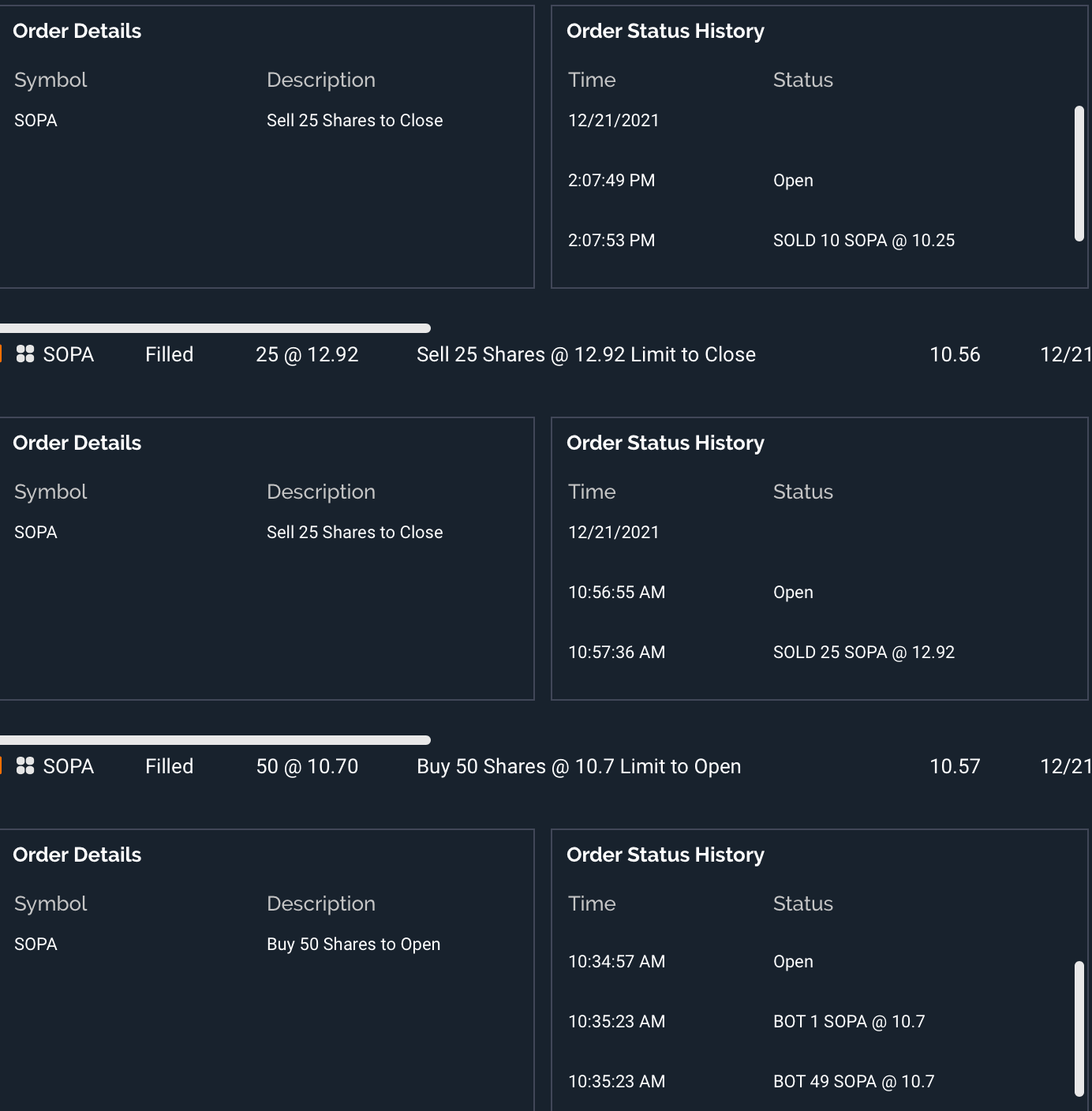
Task: Click the SOPA symbol in the 10.70 order row
Action: (68, 766)
